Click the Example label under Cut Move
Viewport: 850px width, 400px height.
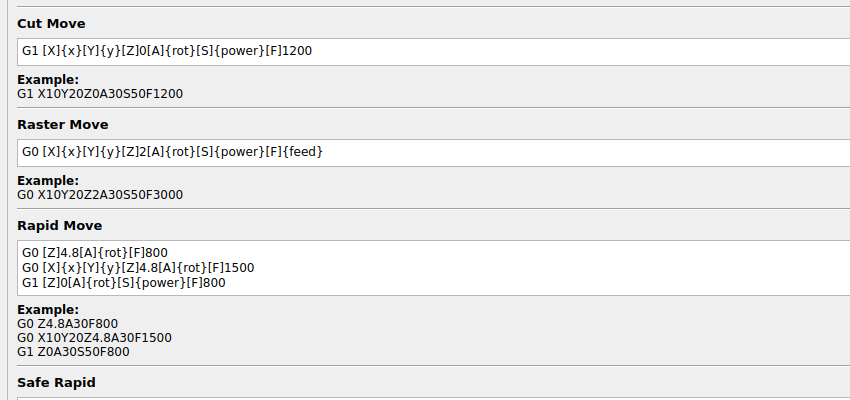48,80
